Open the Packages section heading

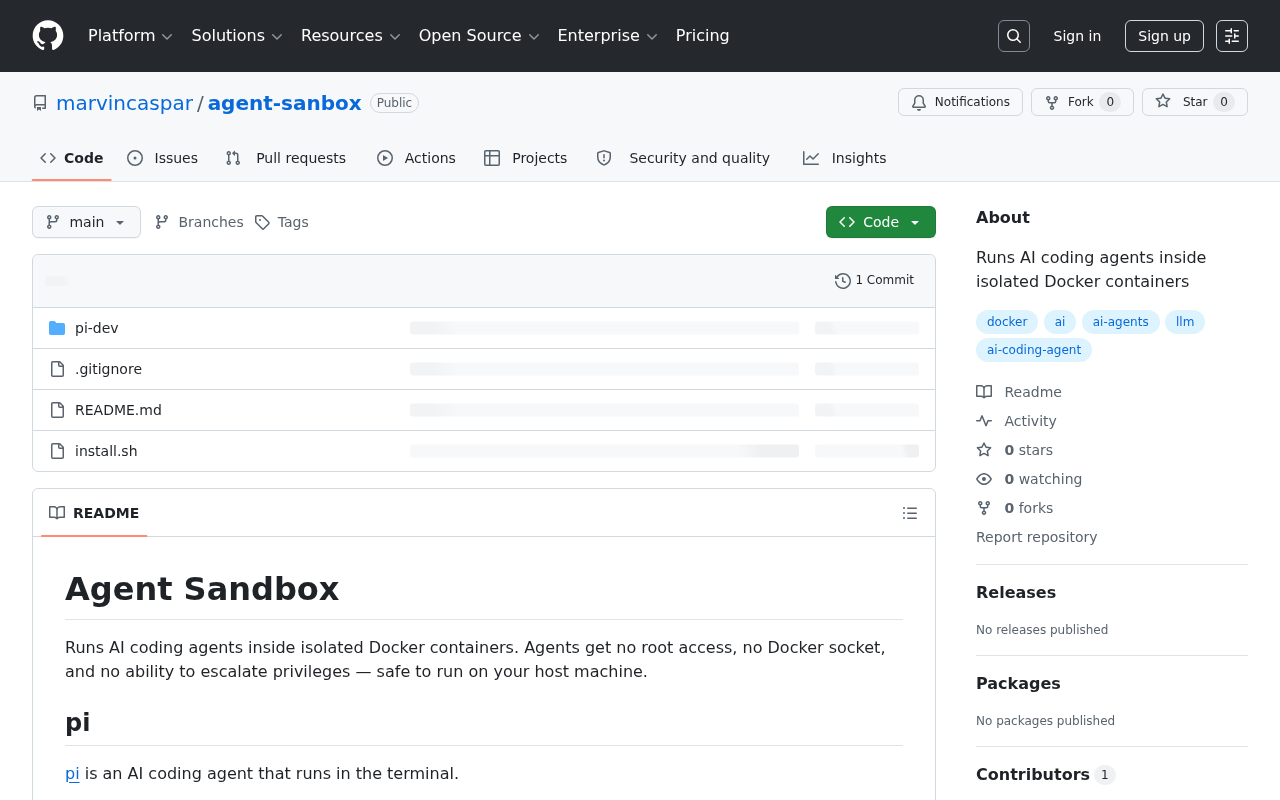[x=1018, y=683]
